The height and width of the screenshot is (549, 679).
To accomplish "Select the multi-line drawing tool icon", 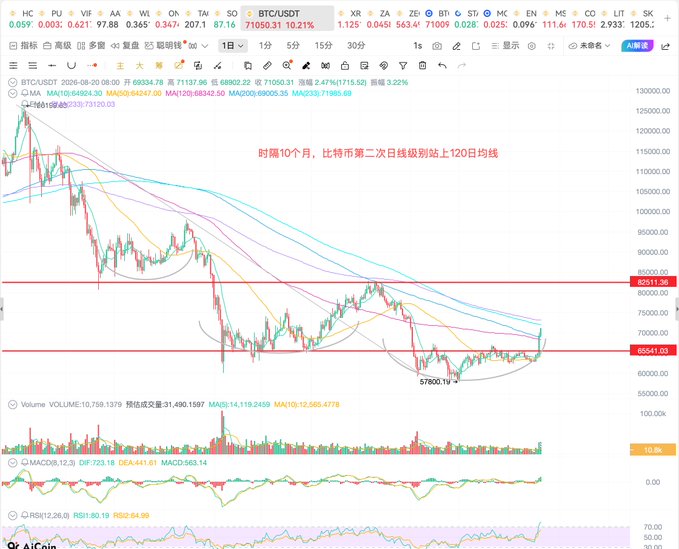I will [x=13, y=65].
